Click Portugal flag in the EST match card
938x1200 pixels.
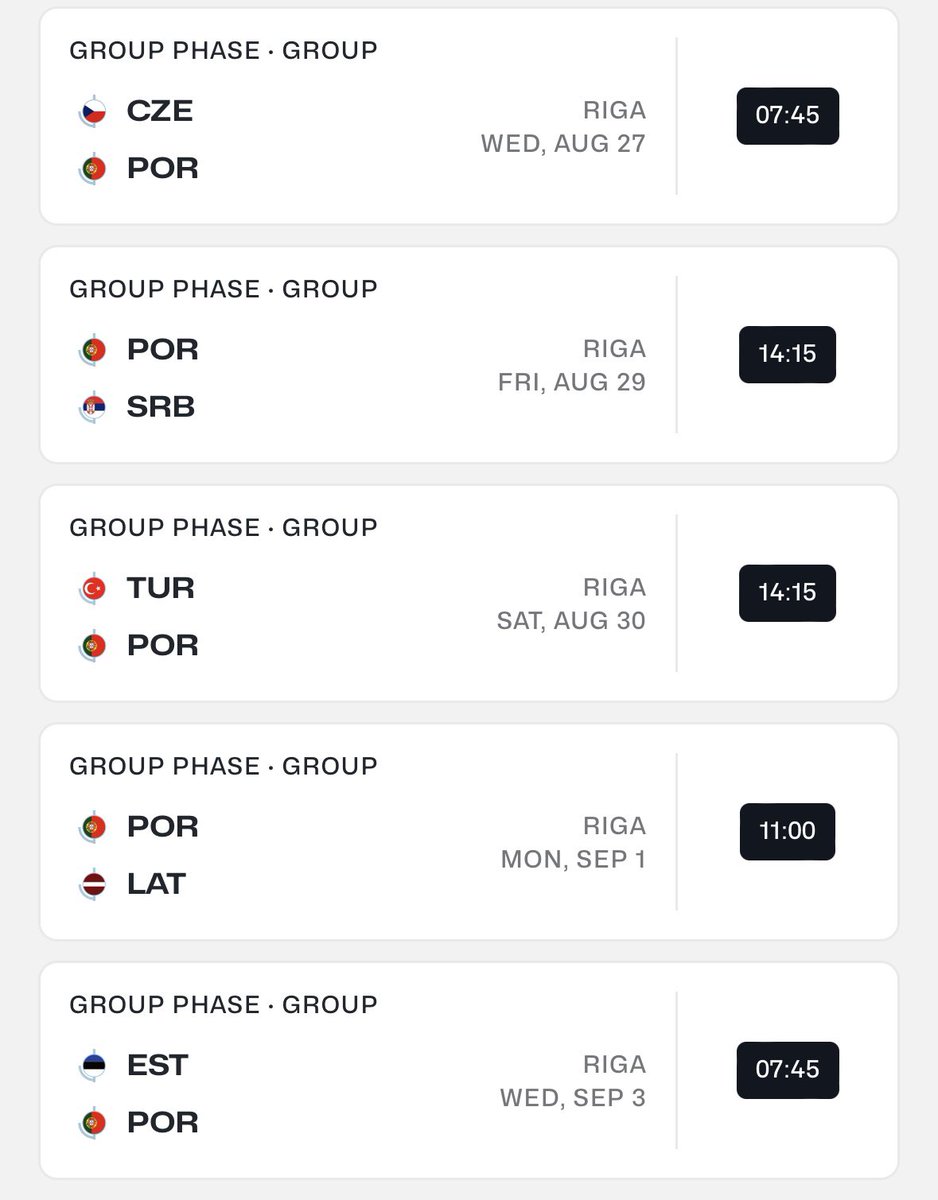tap(93, 1123)
